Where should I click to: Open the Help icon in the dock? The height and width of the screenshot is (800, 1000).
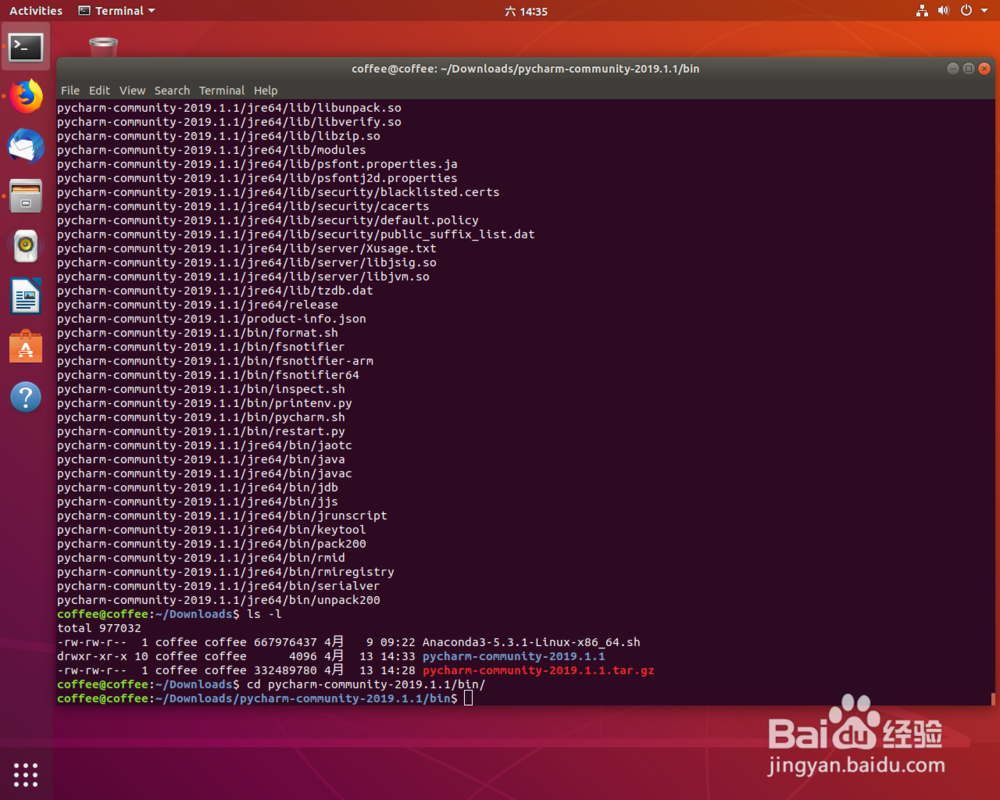(x=26, y=397)
